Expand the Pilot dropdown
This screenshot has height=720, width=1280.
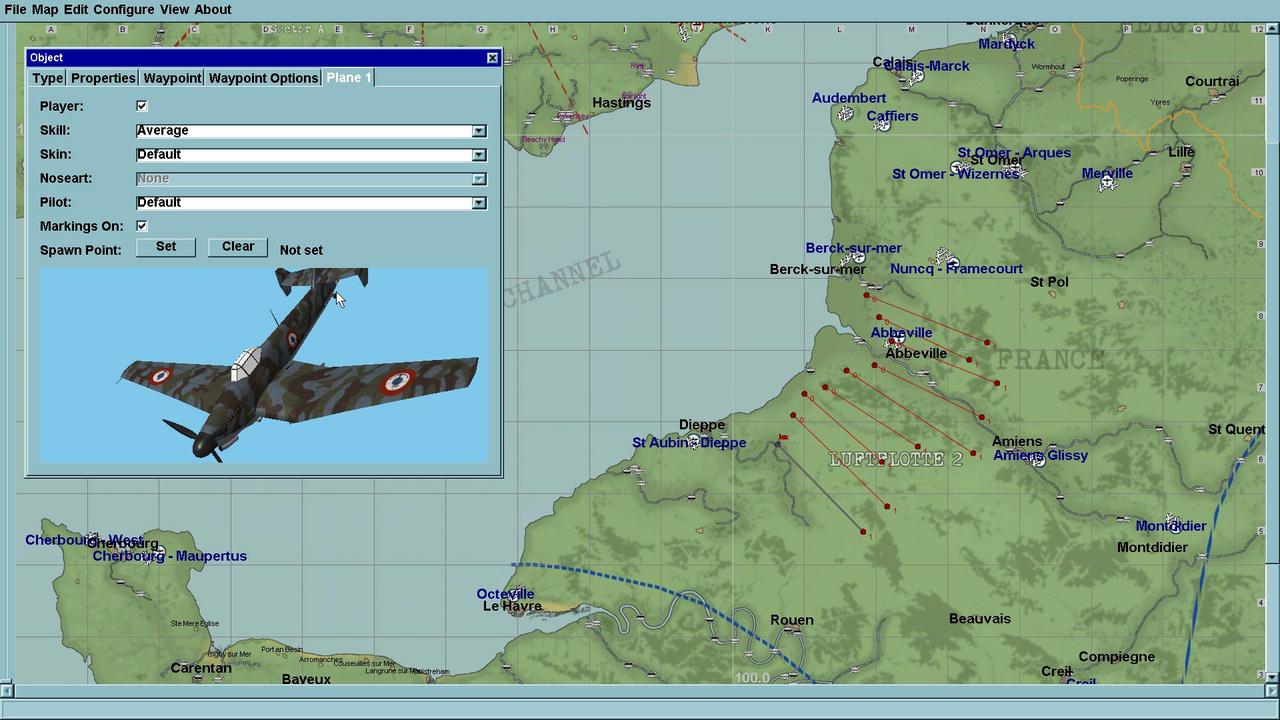[479, 203]
